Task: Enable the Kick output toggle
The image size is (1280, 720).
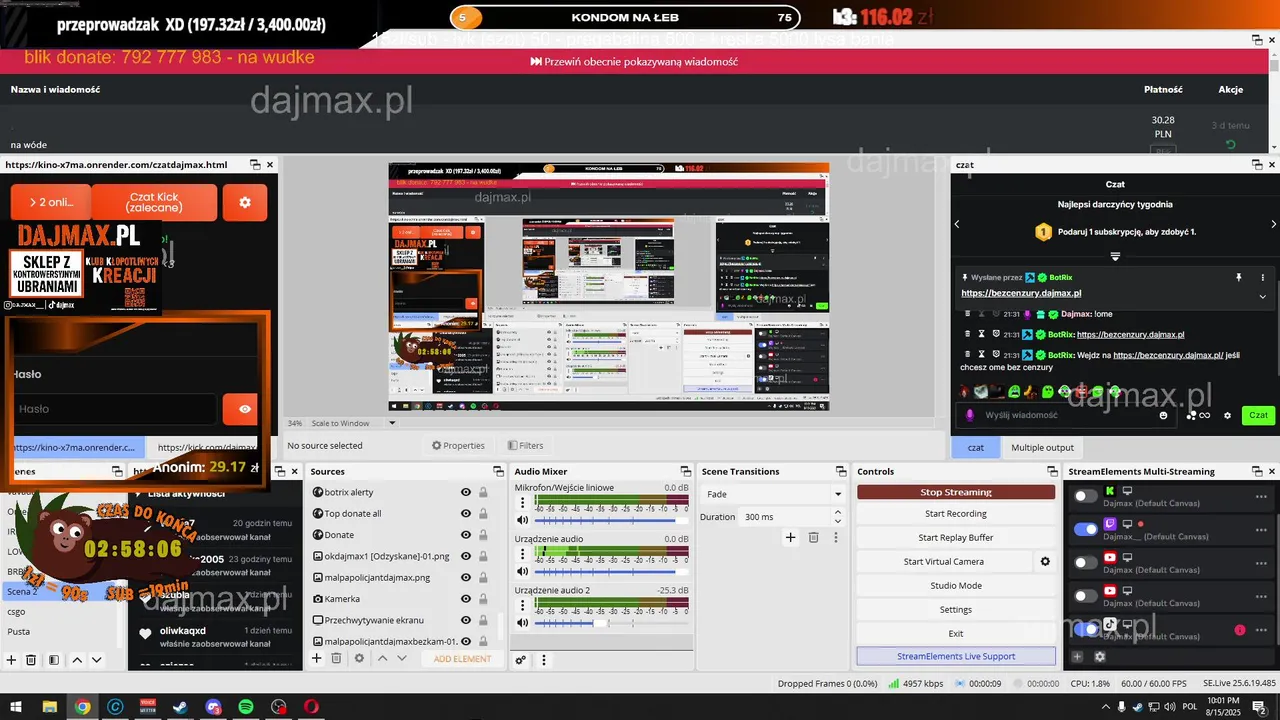Action: [x=1085, y=496]
